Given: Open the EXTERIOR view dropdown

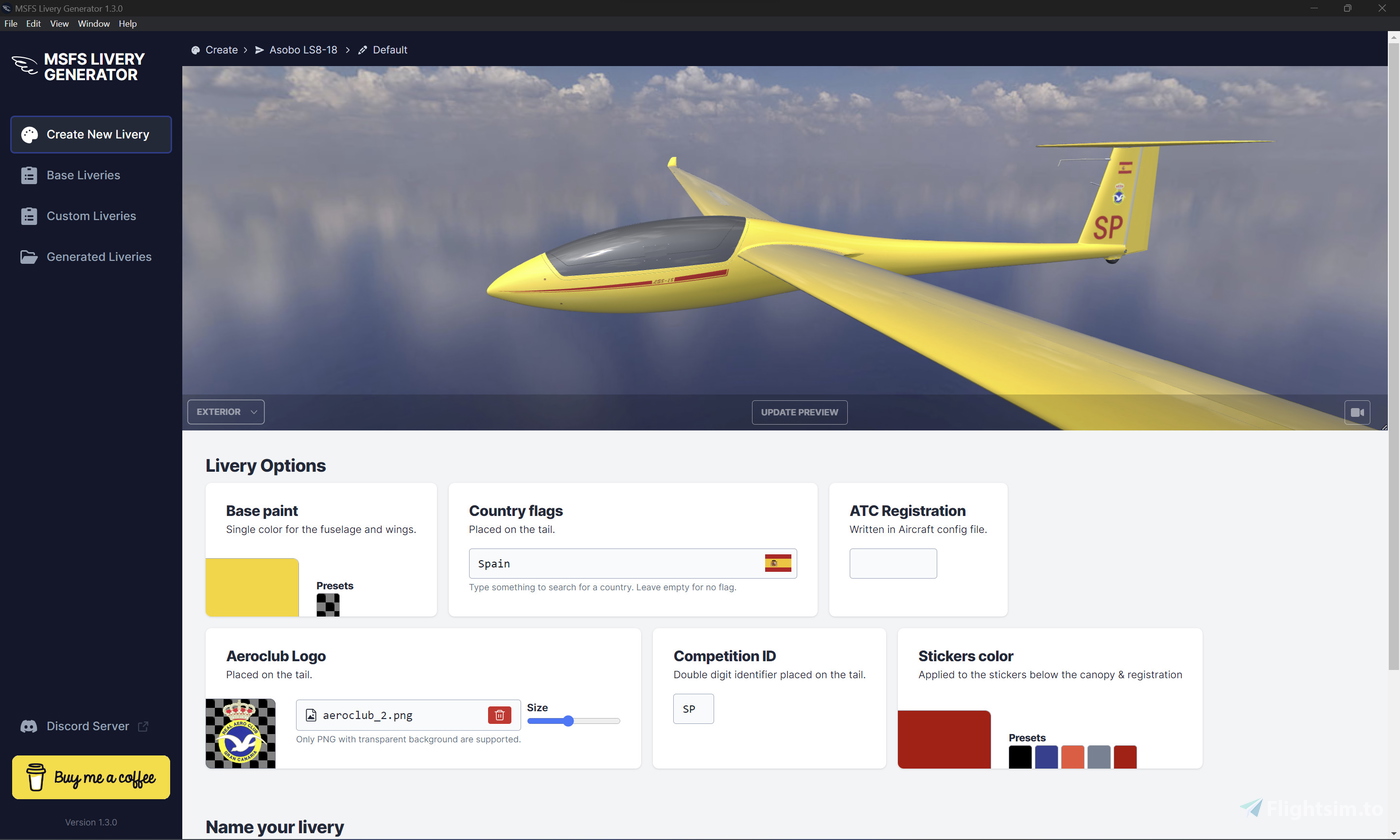Looking at the screenshot, I should click(225, 411).
